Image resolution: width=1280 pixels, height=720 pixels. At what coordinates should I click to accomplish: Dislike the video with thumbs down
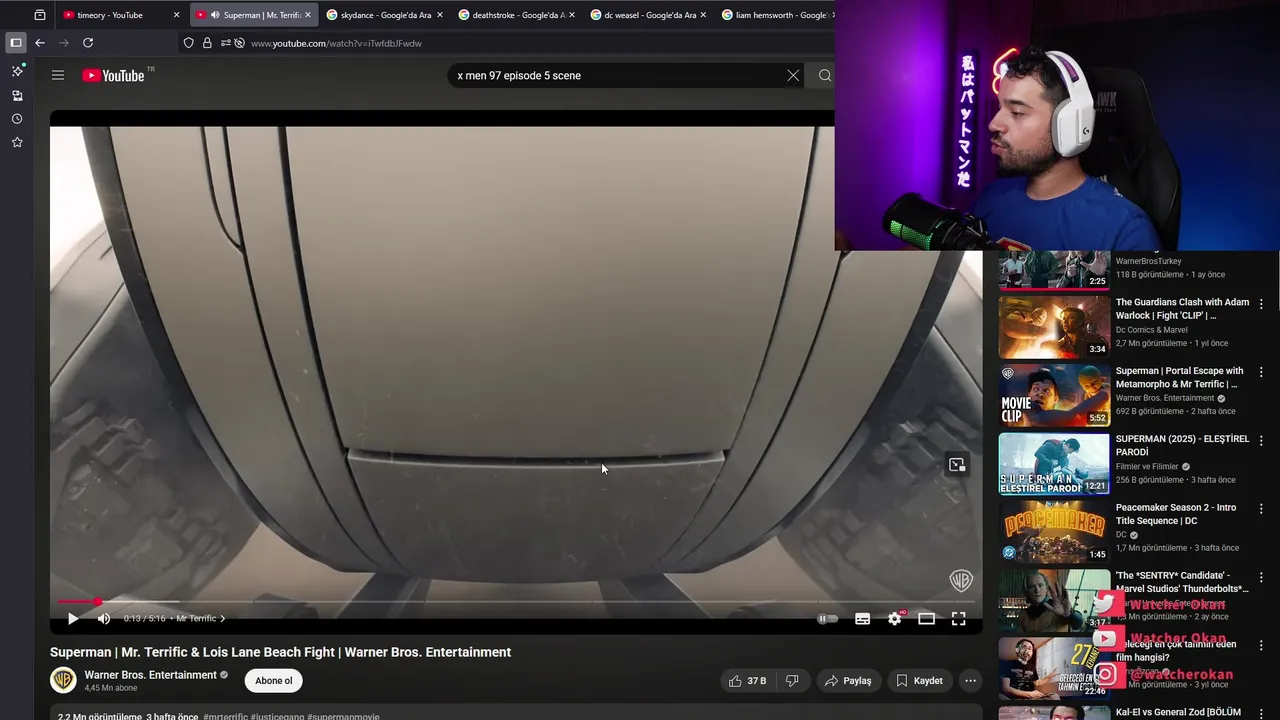(x=792, y=681)
